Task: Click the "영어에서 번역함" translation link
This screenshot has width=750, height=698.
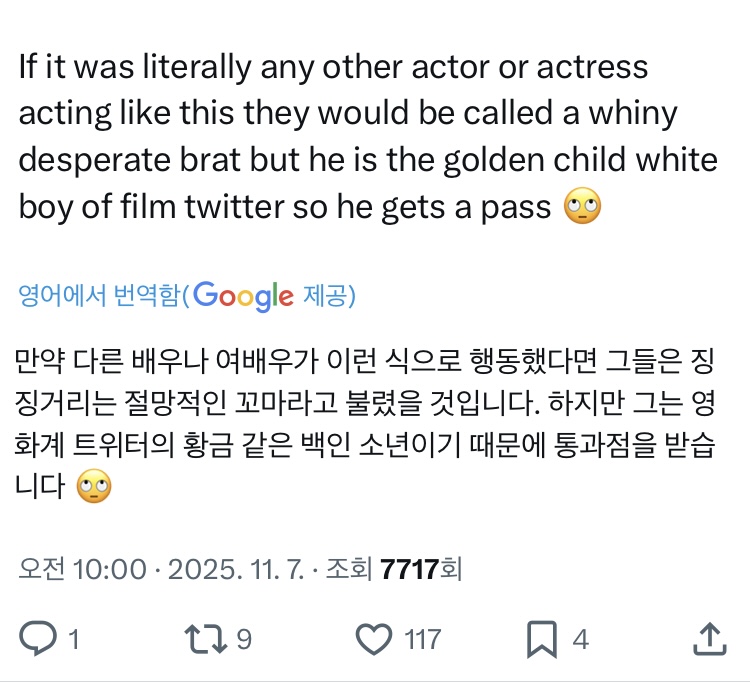Action: click(x=100, y=297)
